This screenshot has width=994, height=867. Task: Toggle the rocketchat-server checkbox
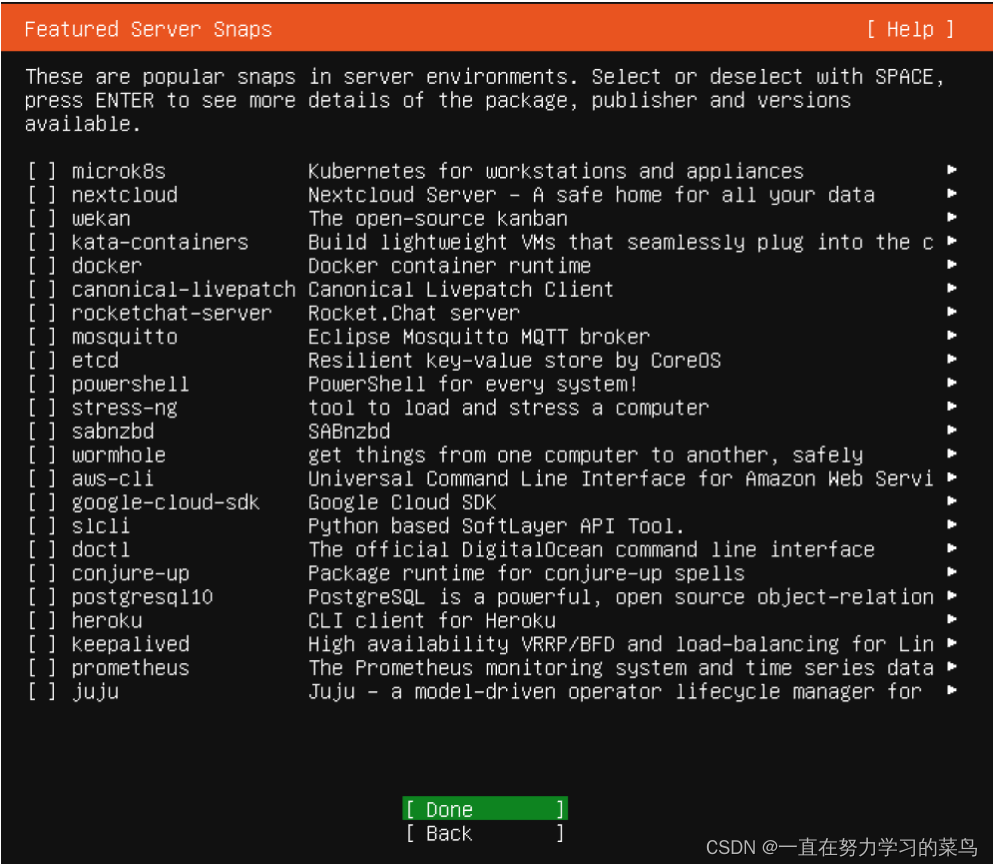(x=42, y=313)
